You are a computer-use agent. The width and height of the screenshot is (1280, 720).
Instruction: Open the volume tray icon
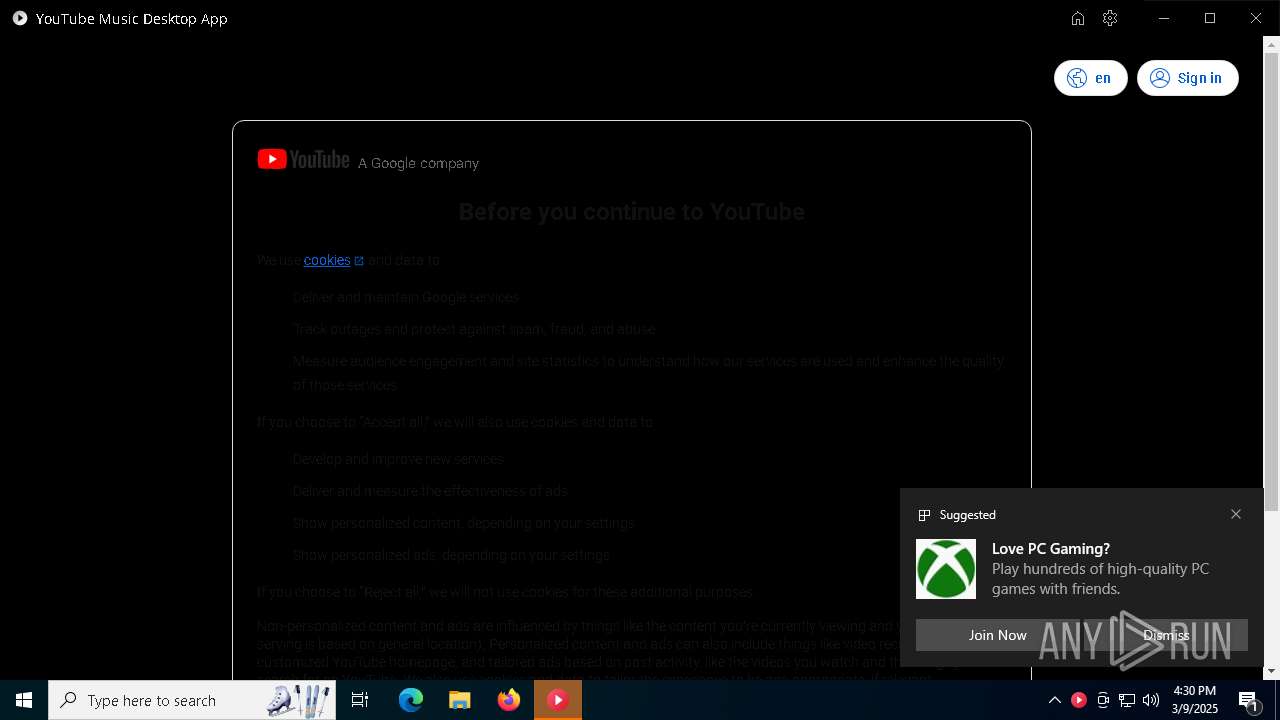pos(1151,700)
